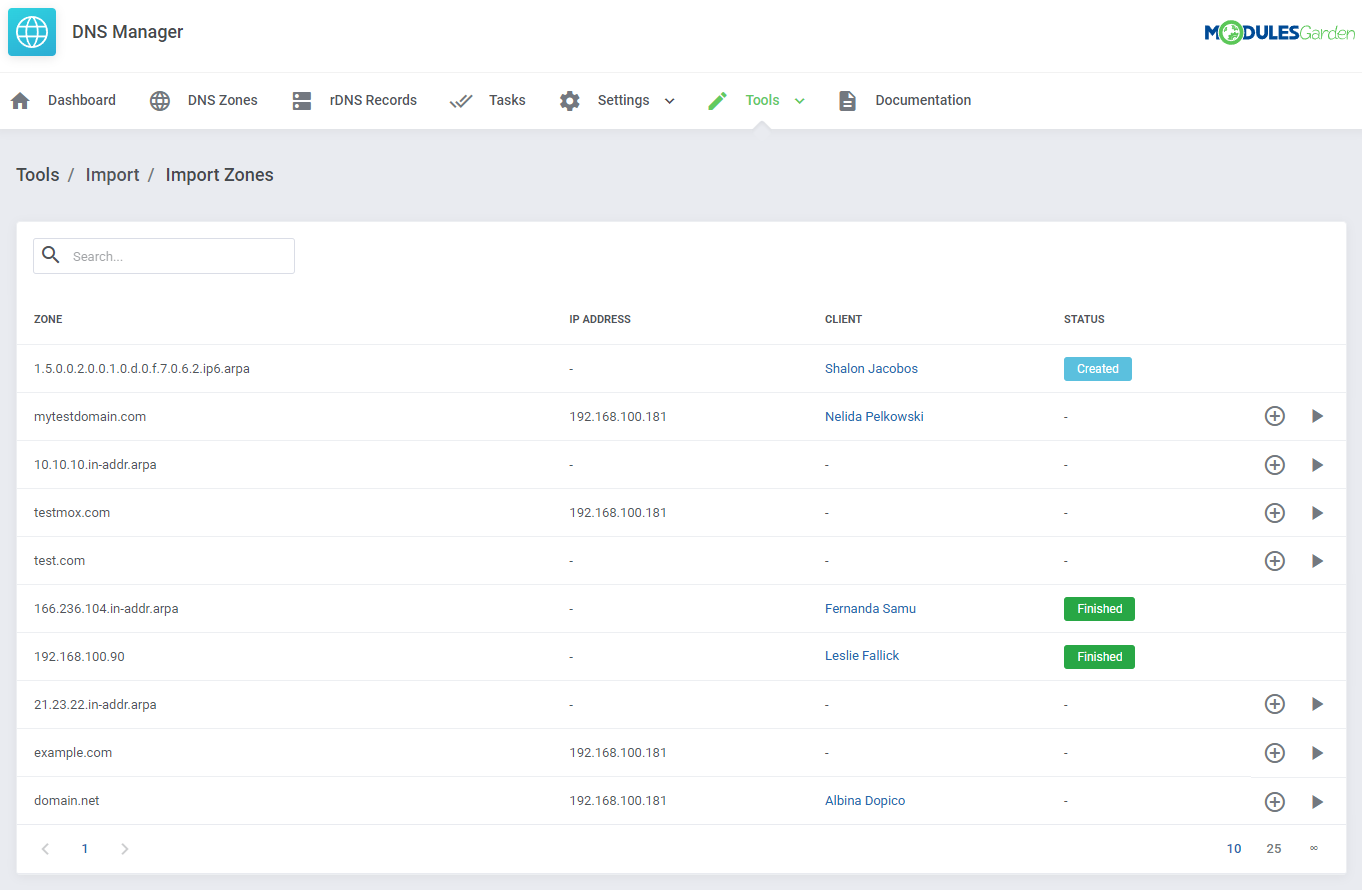Run import for mytestdomain.com
1362x890 pixels.
click(1317, 416)
